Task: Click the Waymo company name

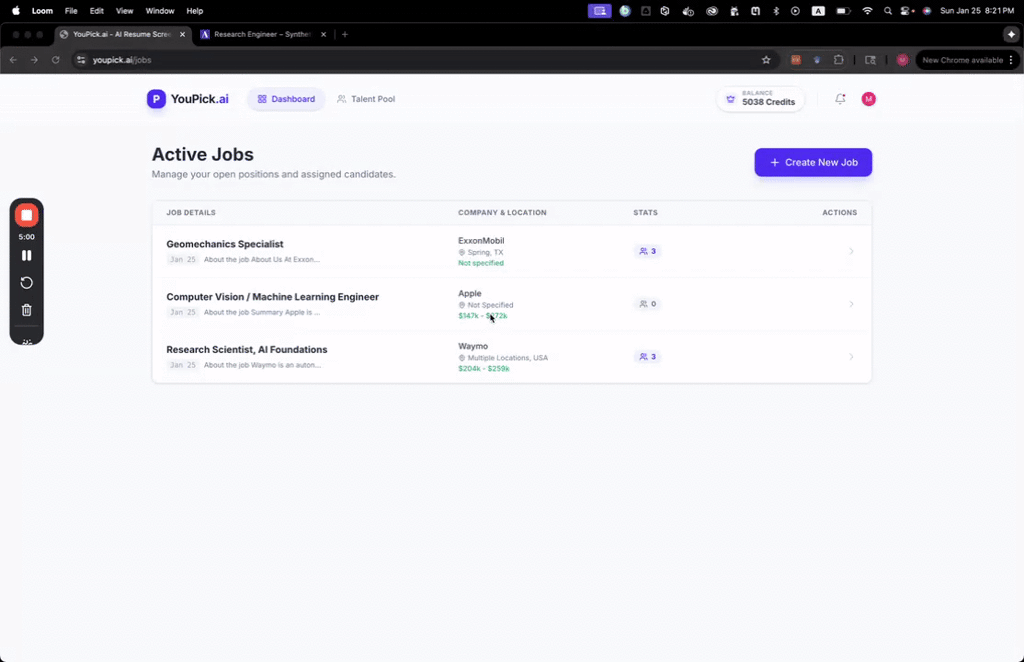Action: pyautogui.click(x=473, y=347)
